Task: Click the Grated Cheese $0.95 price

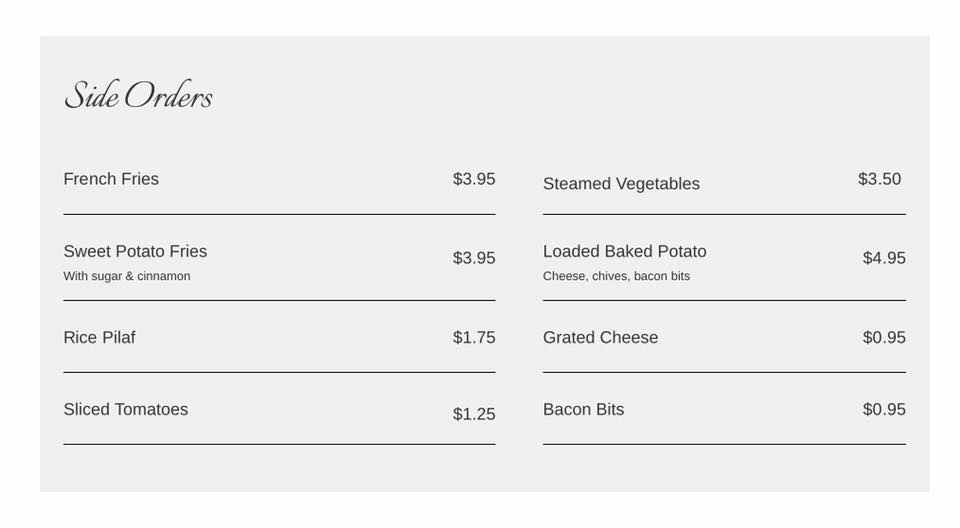Action: [x=884, y=338]
